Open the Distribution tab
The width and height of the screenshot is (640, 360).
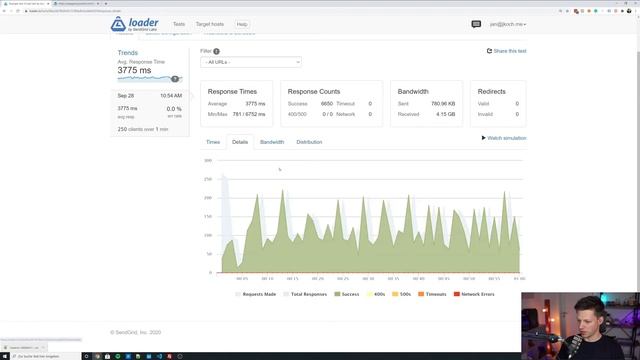309,142
